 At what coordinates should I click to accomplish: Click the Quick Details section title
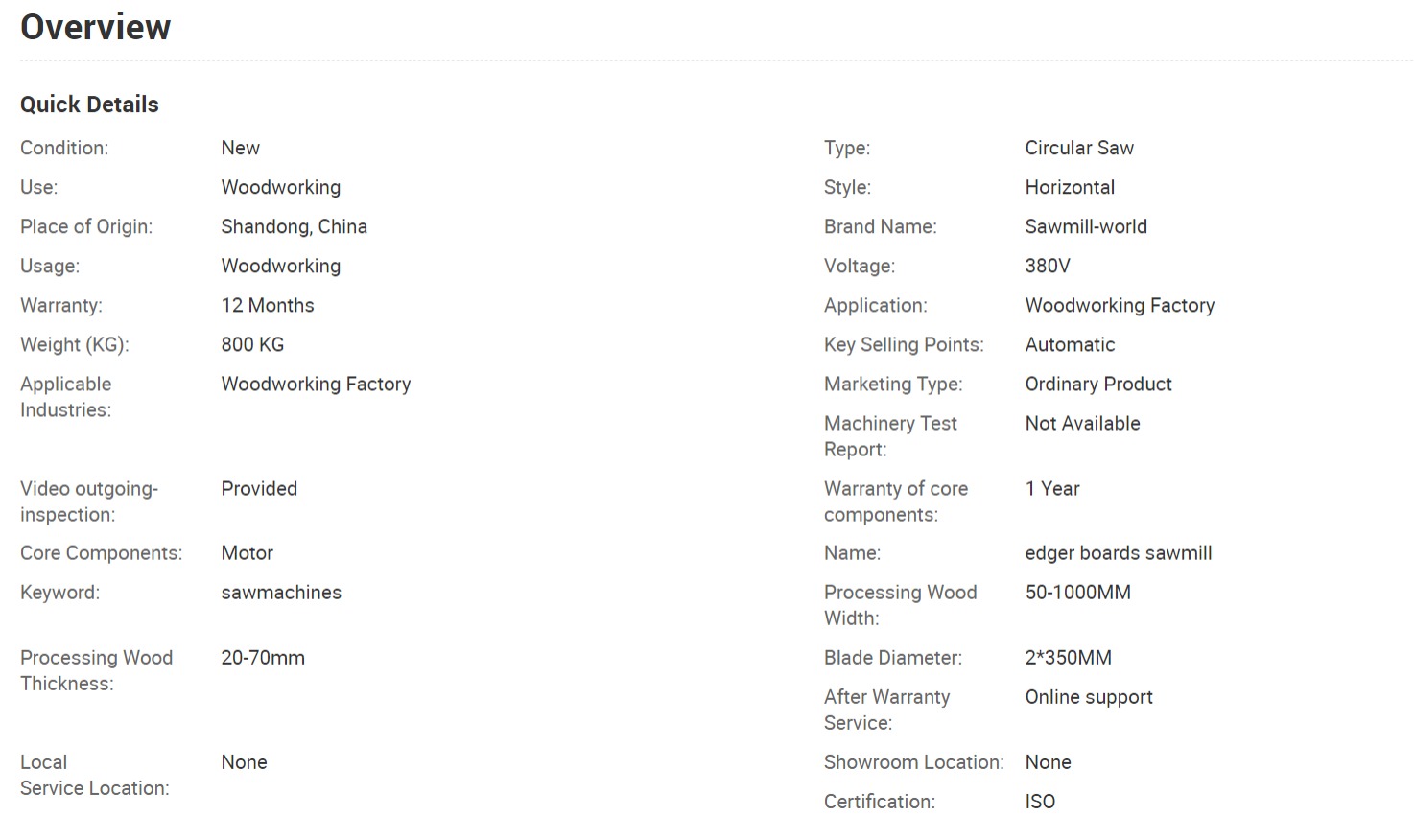tap(89, 105)
